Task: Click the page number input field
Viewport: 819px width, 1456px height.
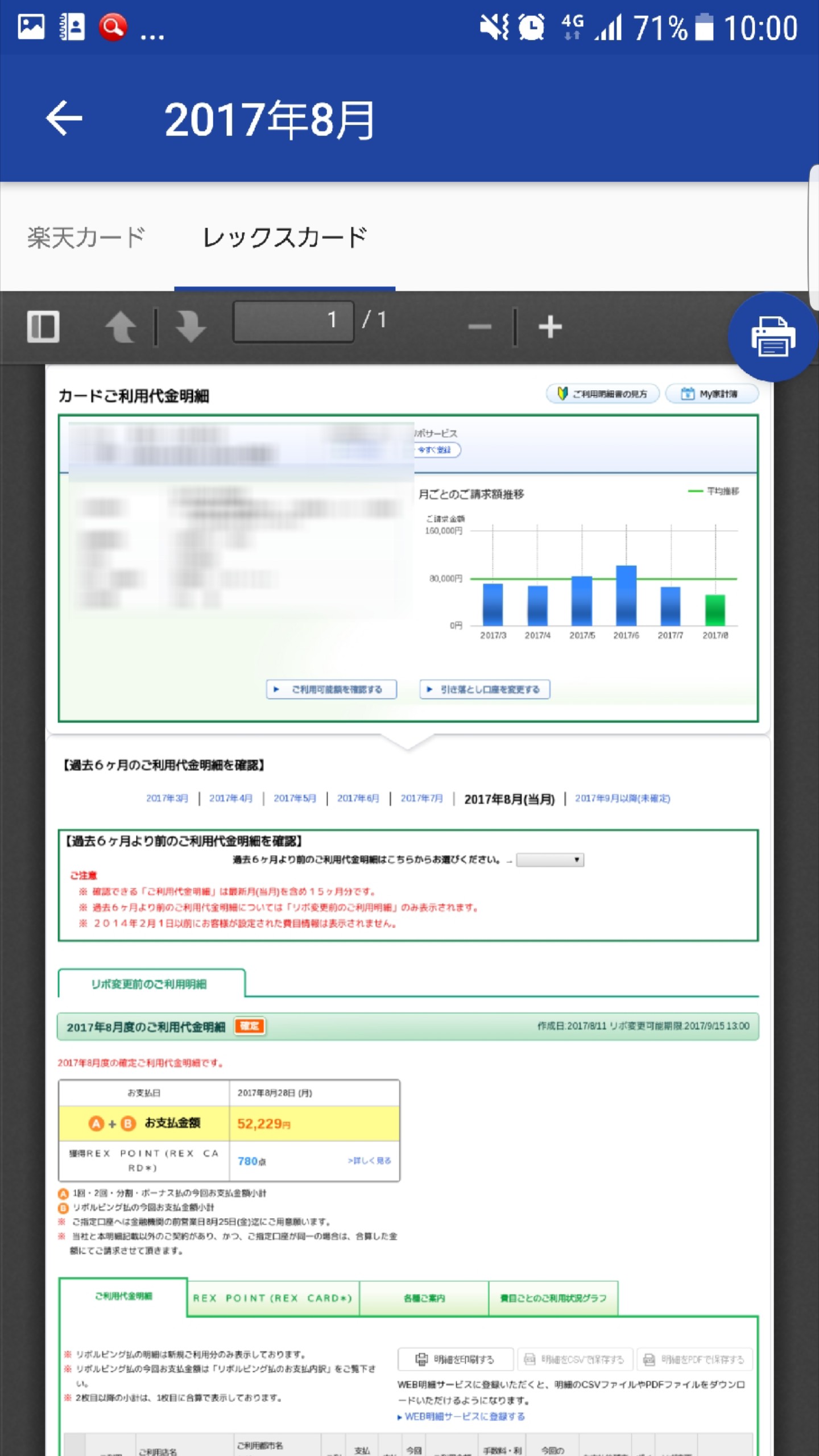Action: (x=293, y=321)
